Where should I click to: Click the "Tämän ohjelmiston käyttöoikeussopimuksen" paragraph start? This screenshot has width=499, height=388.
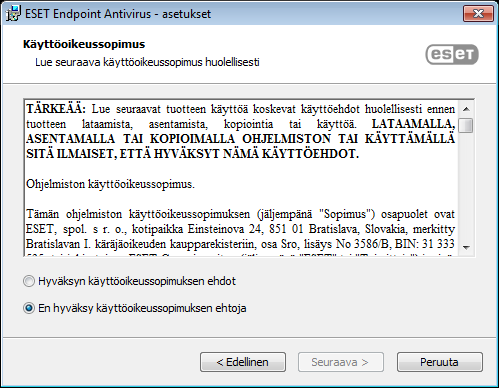[x=138, y=214]
